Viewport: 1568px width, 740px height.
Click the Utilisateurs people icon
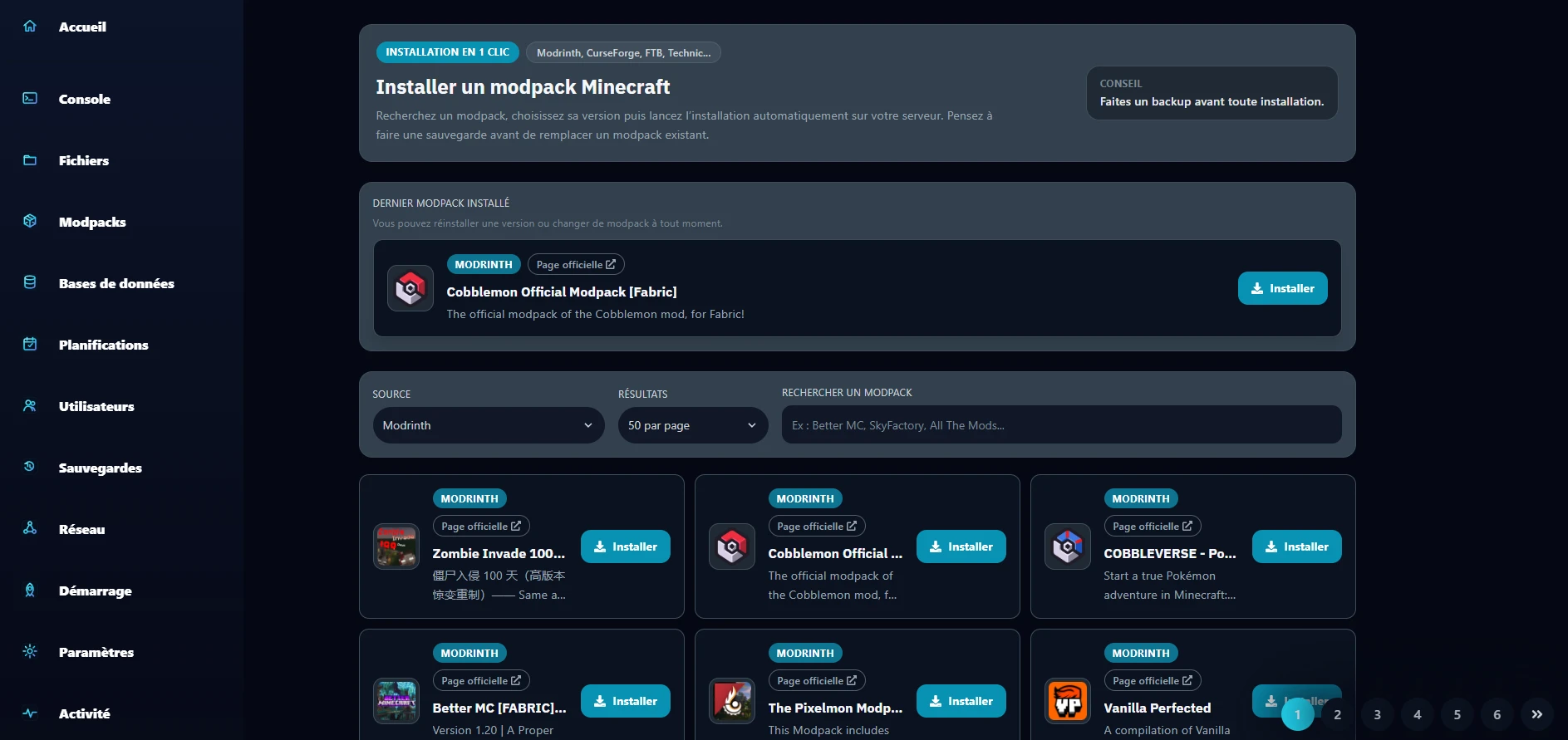(x=30, y=405)
